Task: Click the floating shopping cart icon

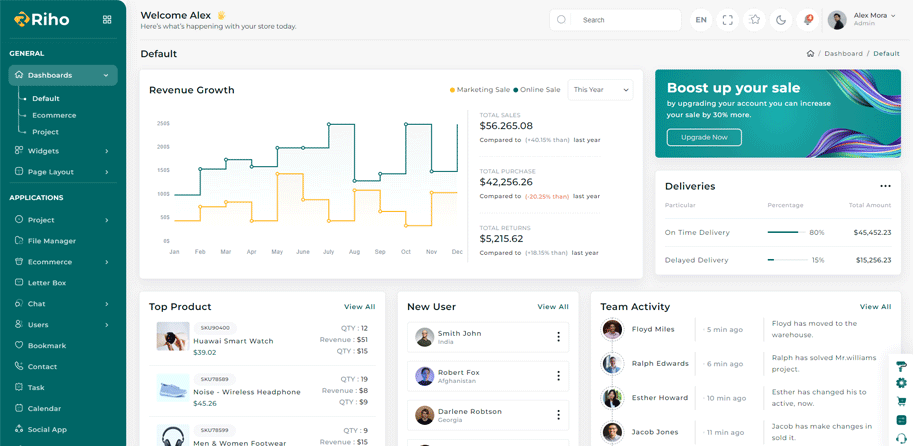Action: pos(901,402)
